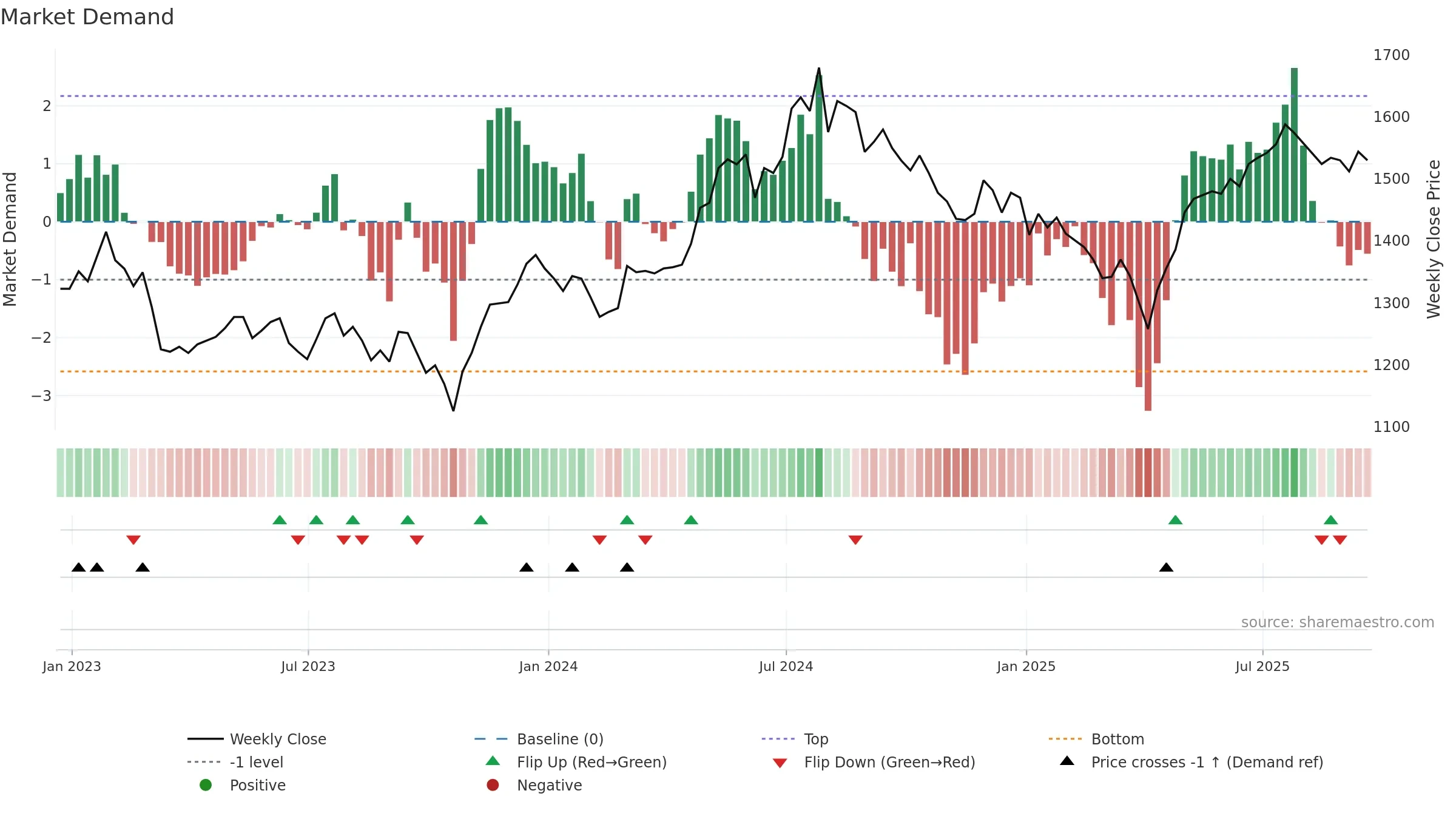Click the final red flip-down marker in 2025
The image size is (1456, 819).
(x=1340, y=540)
